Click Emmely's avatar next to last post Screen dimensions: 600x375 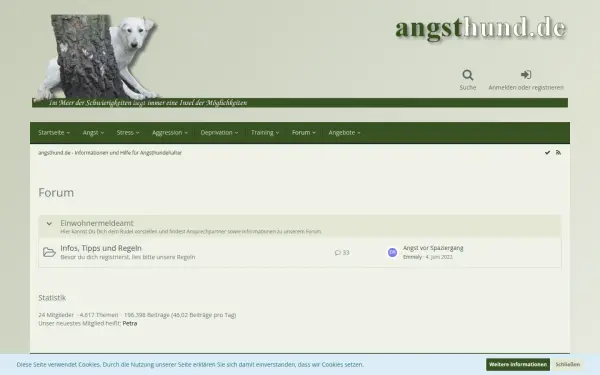[392, 253]
